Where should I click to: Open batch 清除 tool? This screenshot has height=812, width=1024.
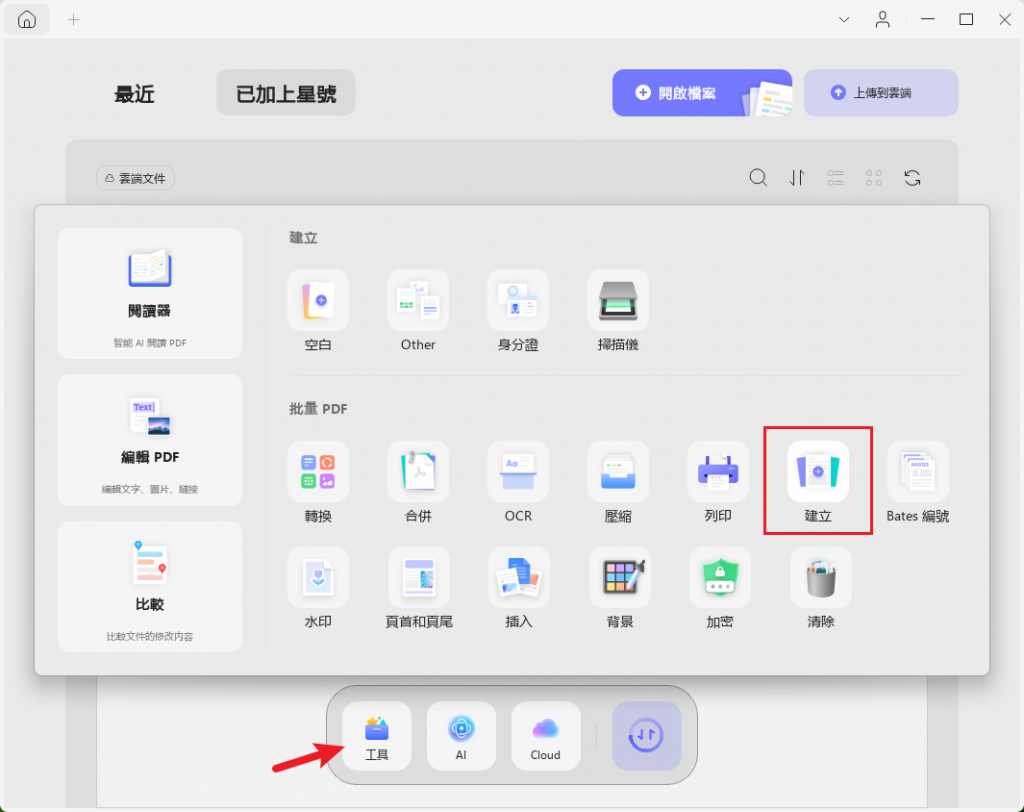[821, 589]
